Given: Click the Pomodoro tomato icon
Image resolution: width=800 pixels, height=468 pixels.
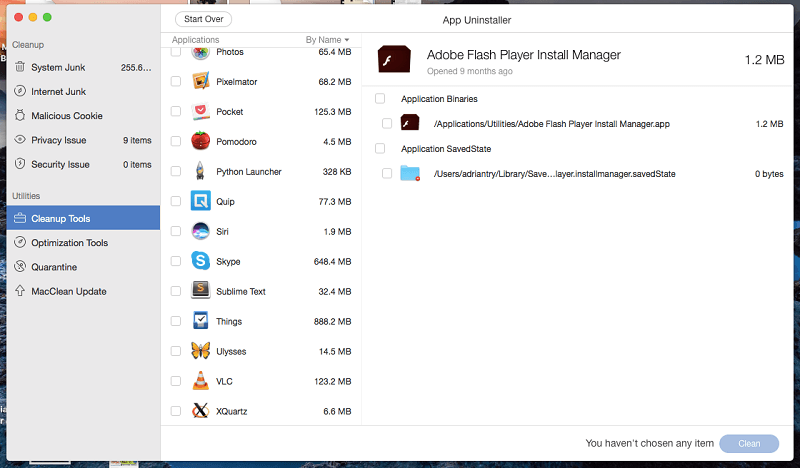Looking at the screenshot, I should [201, 141].
